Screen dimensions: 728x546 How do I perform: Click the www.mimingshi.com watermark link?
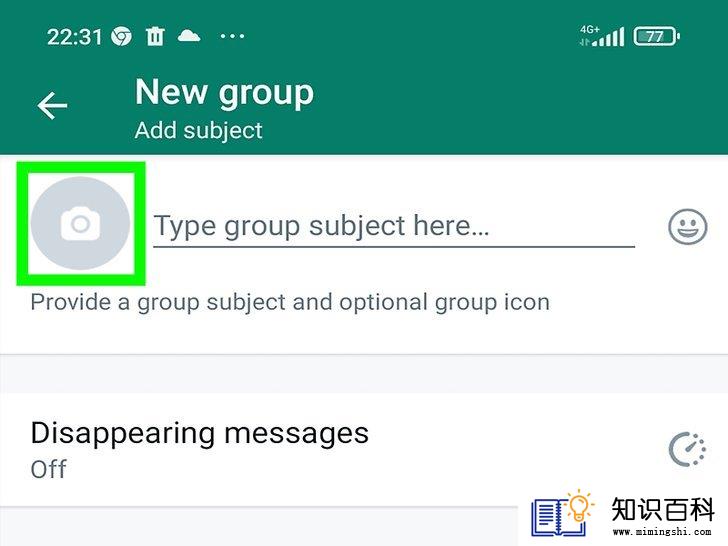[662, 532]
